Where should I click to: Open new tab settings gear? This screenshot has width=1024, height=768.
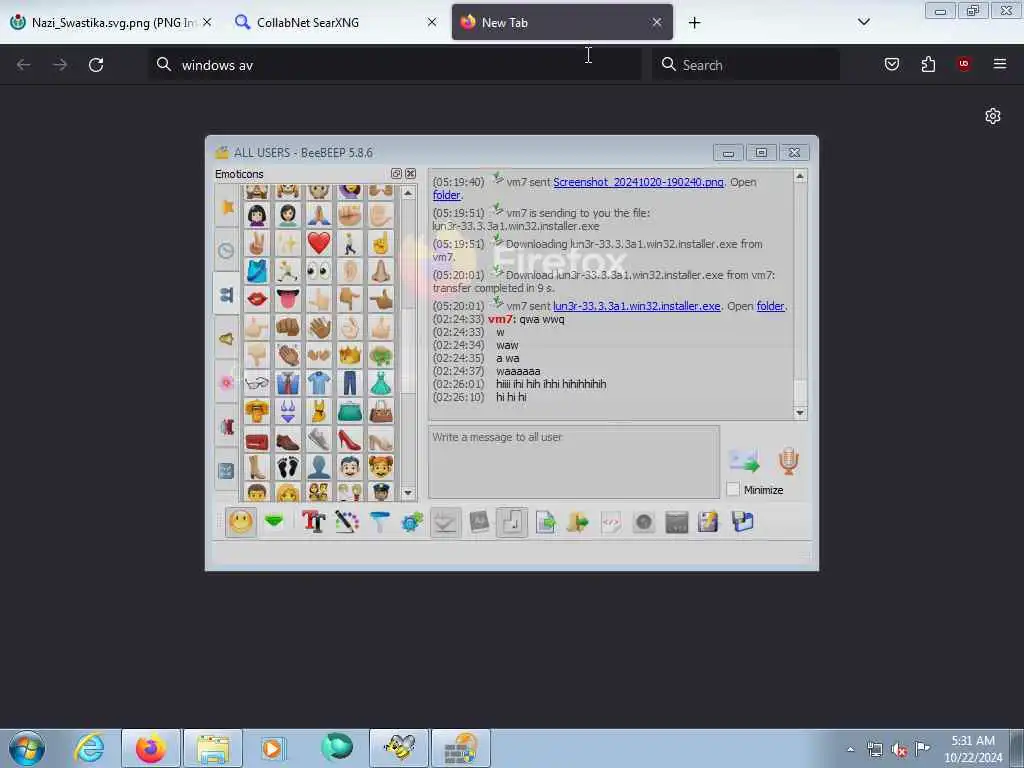(993, 116)
